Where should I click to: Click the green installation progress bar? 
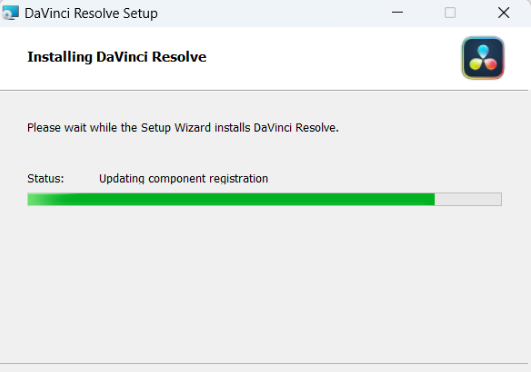(264, 199)
